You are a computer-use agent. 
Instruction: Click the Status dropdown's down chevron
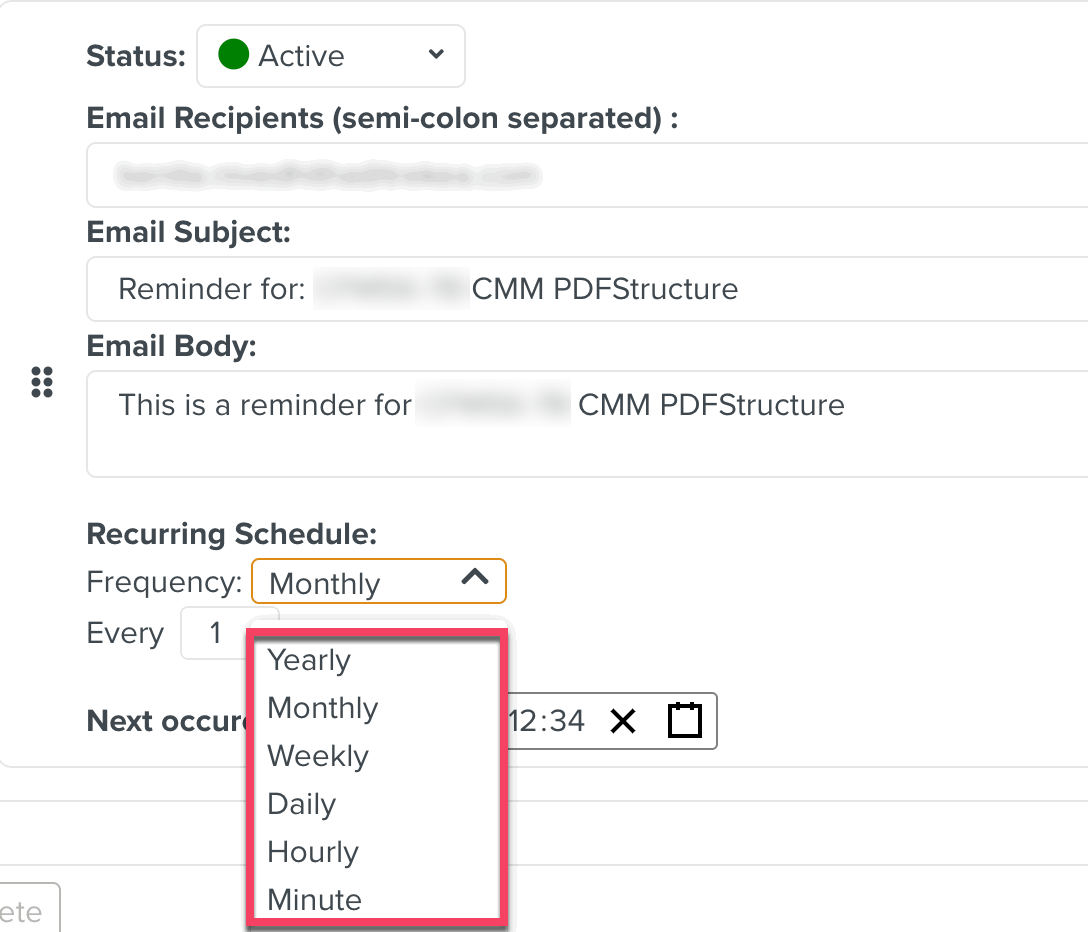[436, 55]
